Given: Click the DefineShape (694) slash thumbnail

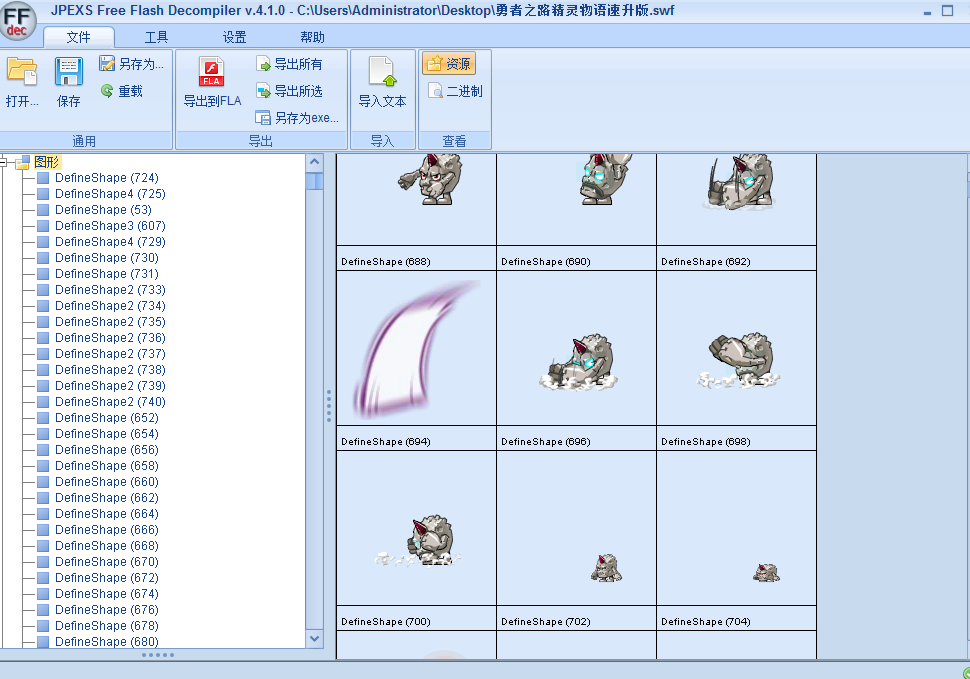Looking at the screenshot, I should click(x=415, y=348).
